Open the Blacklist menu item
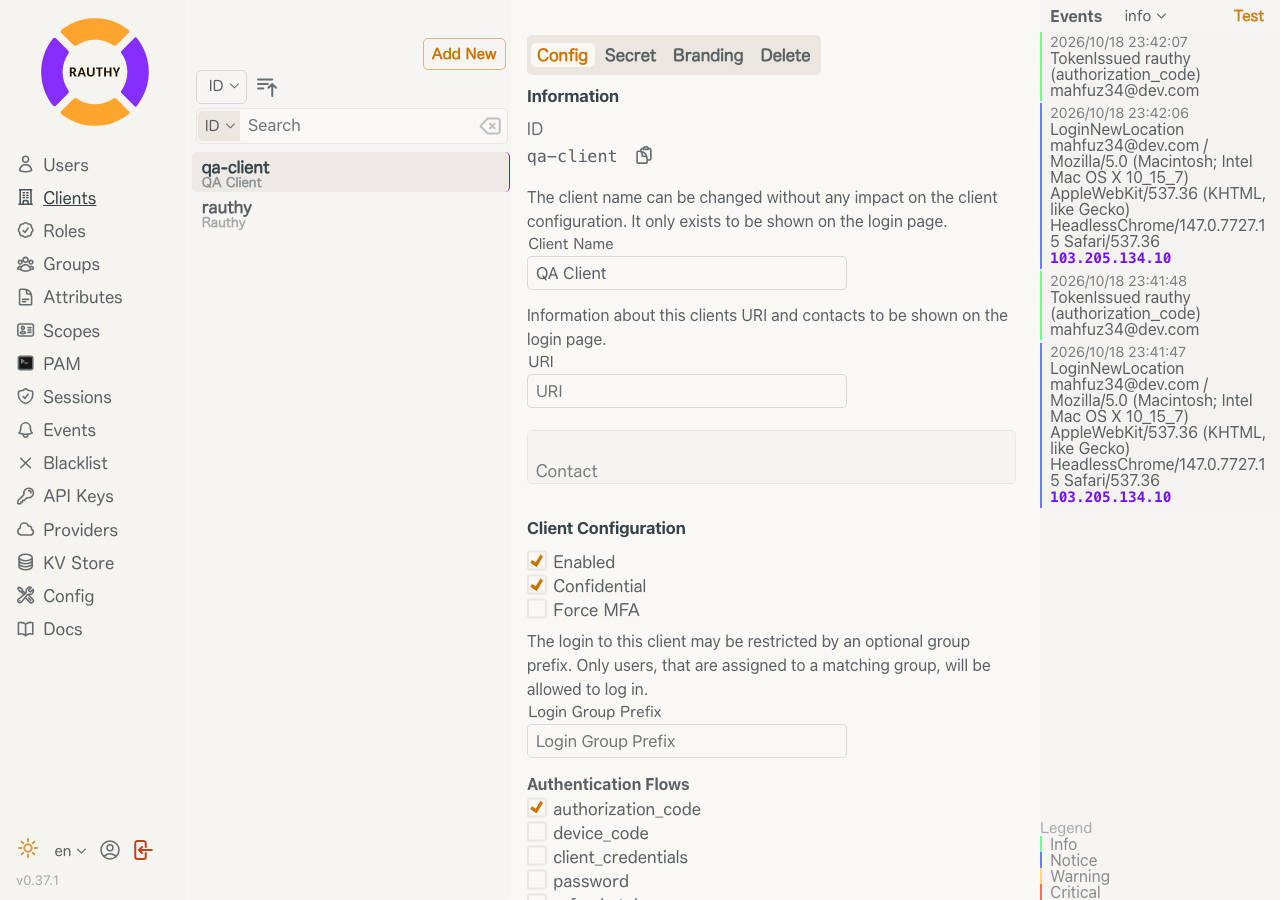Image resolution: width=1280 pixels, height=900 pixels. click(75, 463)
